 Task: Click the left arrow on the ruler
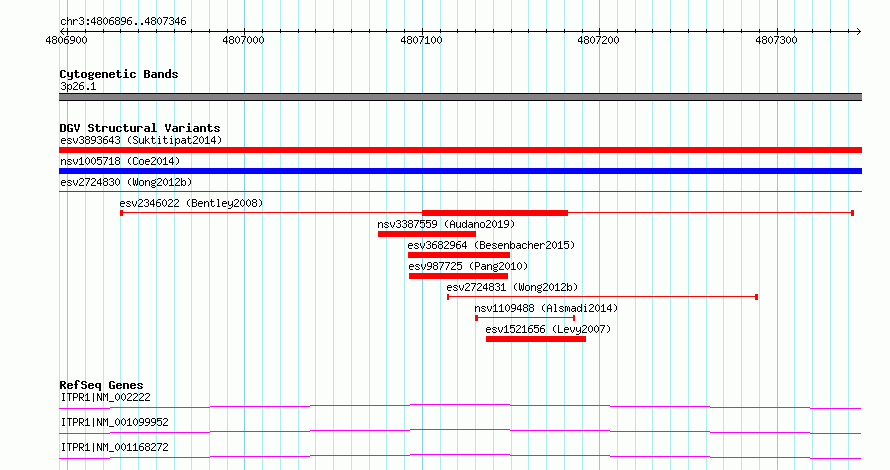click(x=62, y=31)
